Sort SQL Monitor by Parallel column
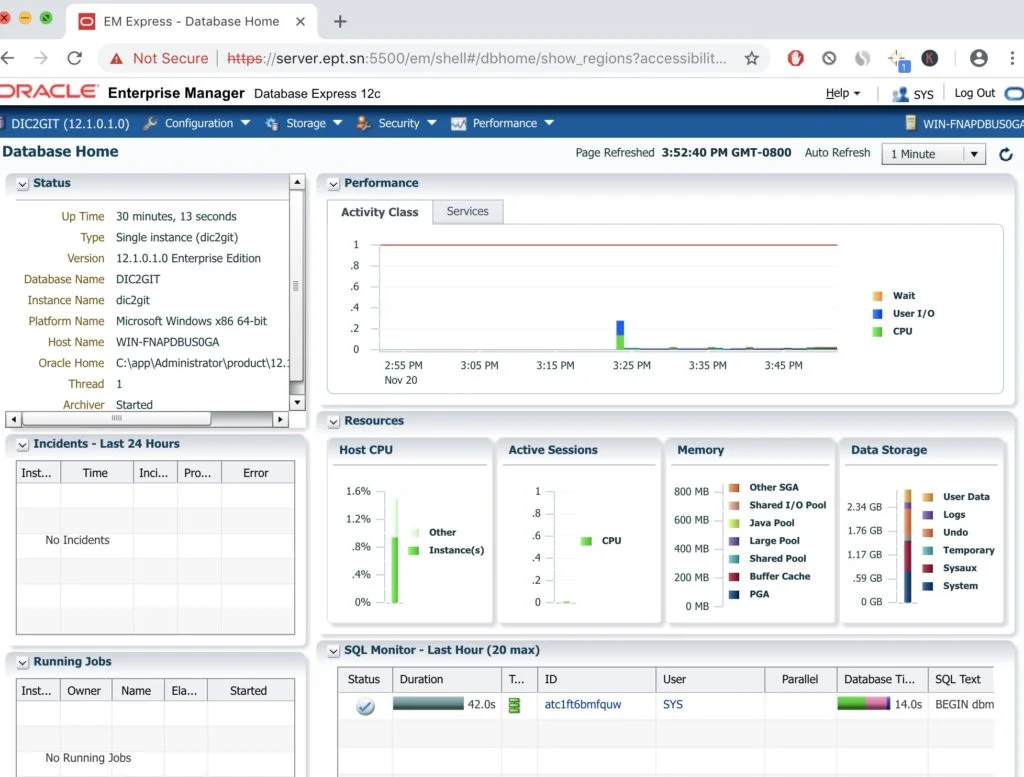This screenshot has height=777, width=1024. coord(800,679)
